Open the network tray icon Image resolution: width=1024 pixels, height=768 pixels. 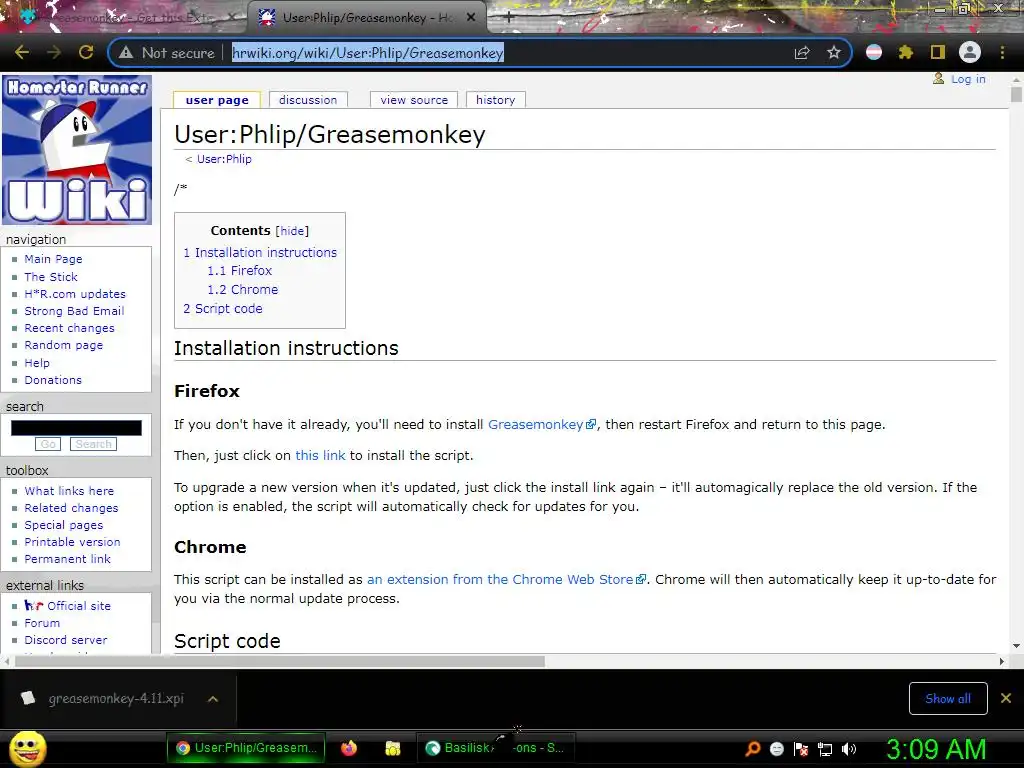tap(825, 749)
